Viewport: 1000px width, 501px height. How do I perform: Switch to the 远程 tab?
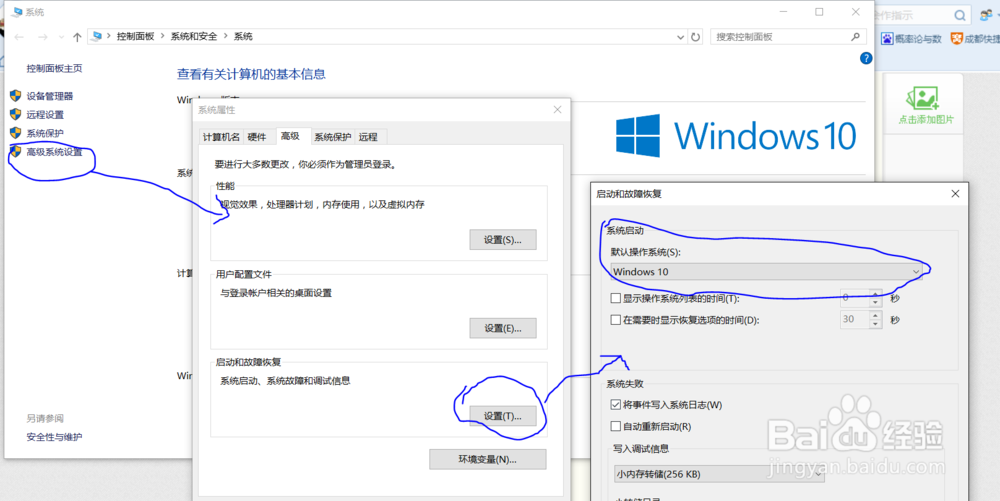click(368, 136)
